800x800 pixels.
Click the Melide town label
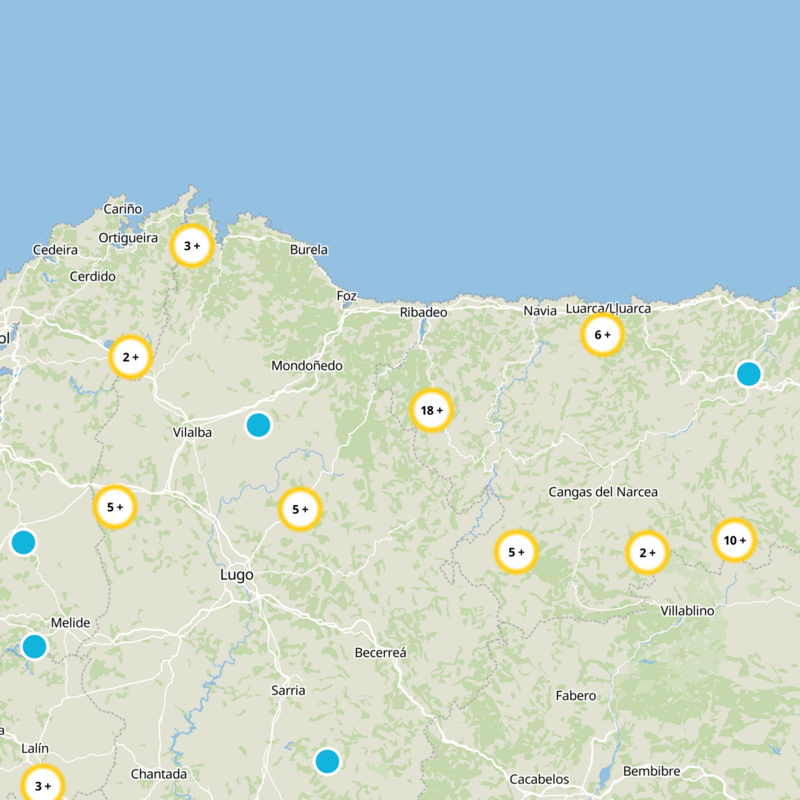70,623
